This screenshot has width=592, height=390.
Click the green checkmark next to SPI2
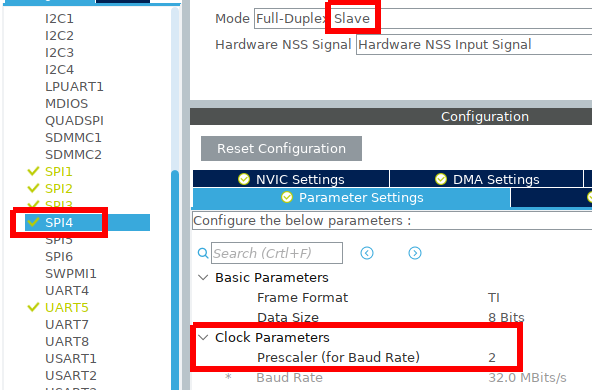[x=33, y=188]
